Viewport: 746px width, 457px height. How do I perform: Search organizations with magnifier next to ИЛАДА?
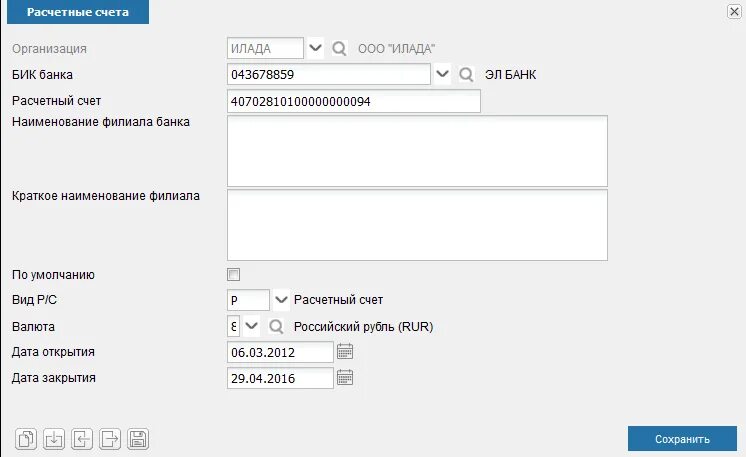coord(339,49)
